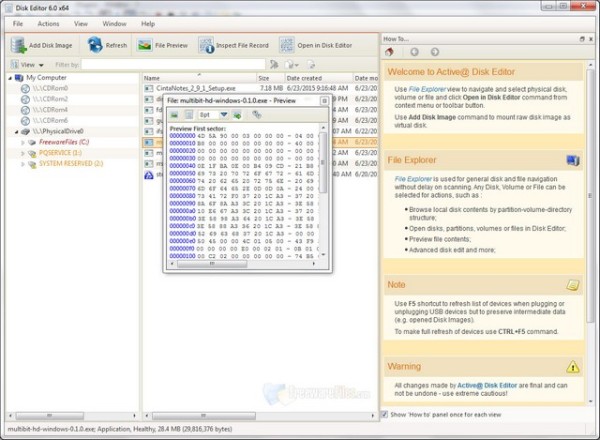Click the How To panel vertical scrollbar

(x=590, y=233)
